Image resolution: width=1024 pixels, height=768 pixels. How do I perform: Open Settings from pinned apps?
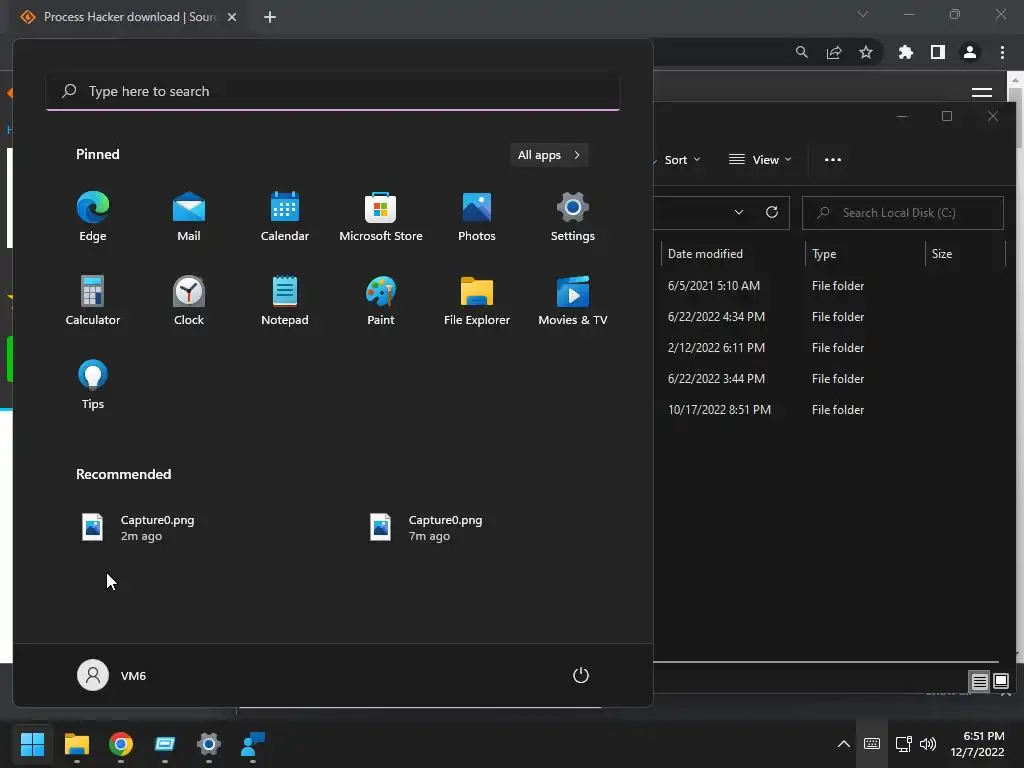(573, 217)
